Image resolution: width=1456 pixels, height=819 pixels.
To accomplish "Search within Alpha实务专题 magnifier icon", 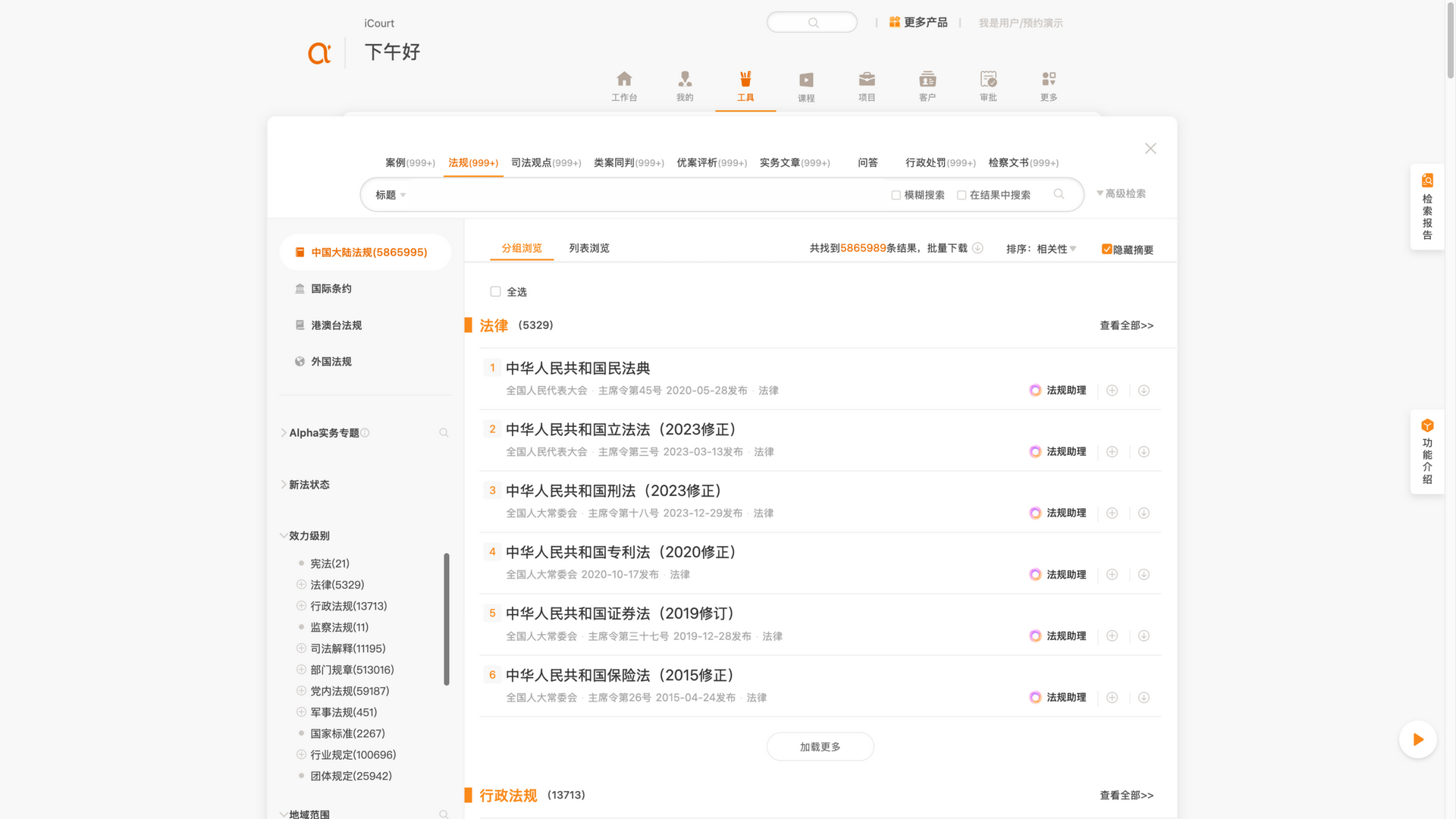I will tap(444, 433).
